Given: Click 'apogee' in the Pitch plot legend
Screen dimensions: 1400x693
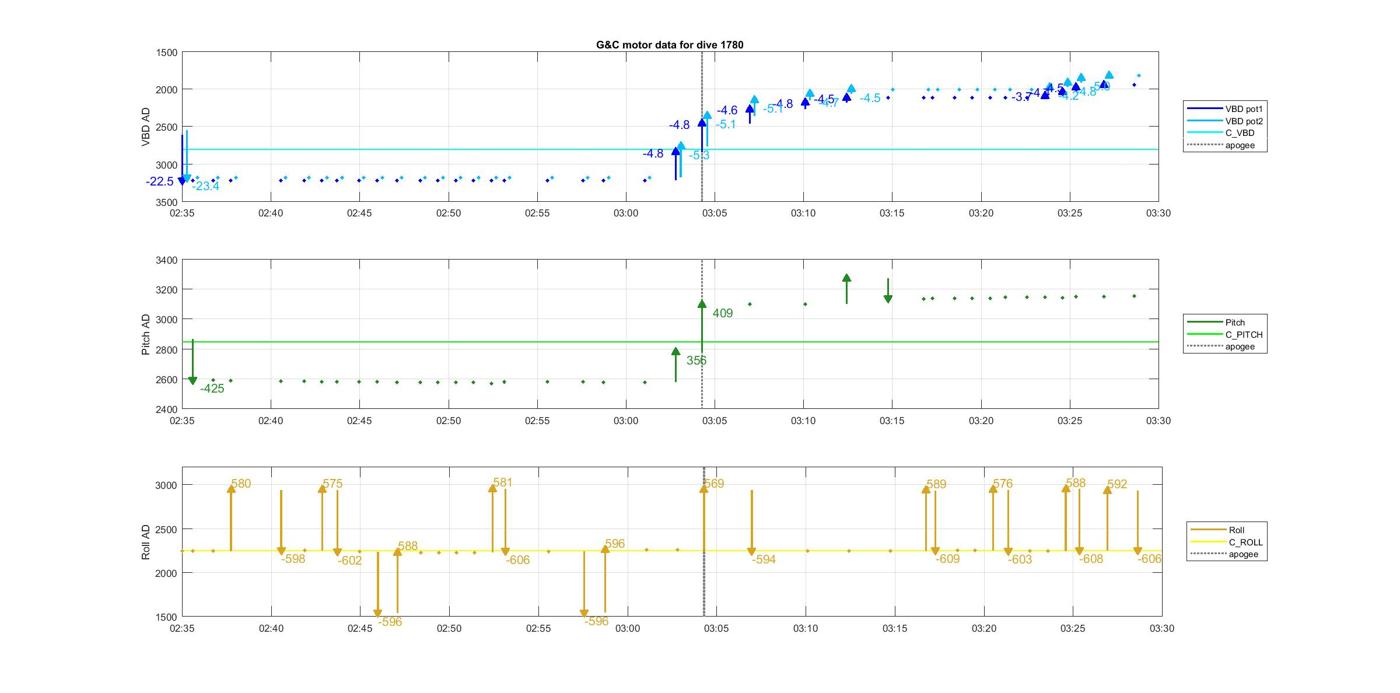Looking at the screenshot, I should 1240,347.
